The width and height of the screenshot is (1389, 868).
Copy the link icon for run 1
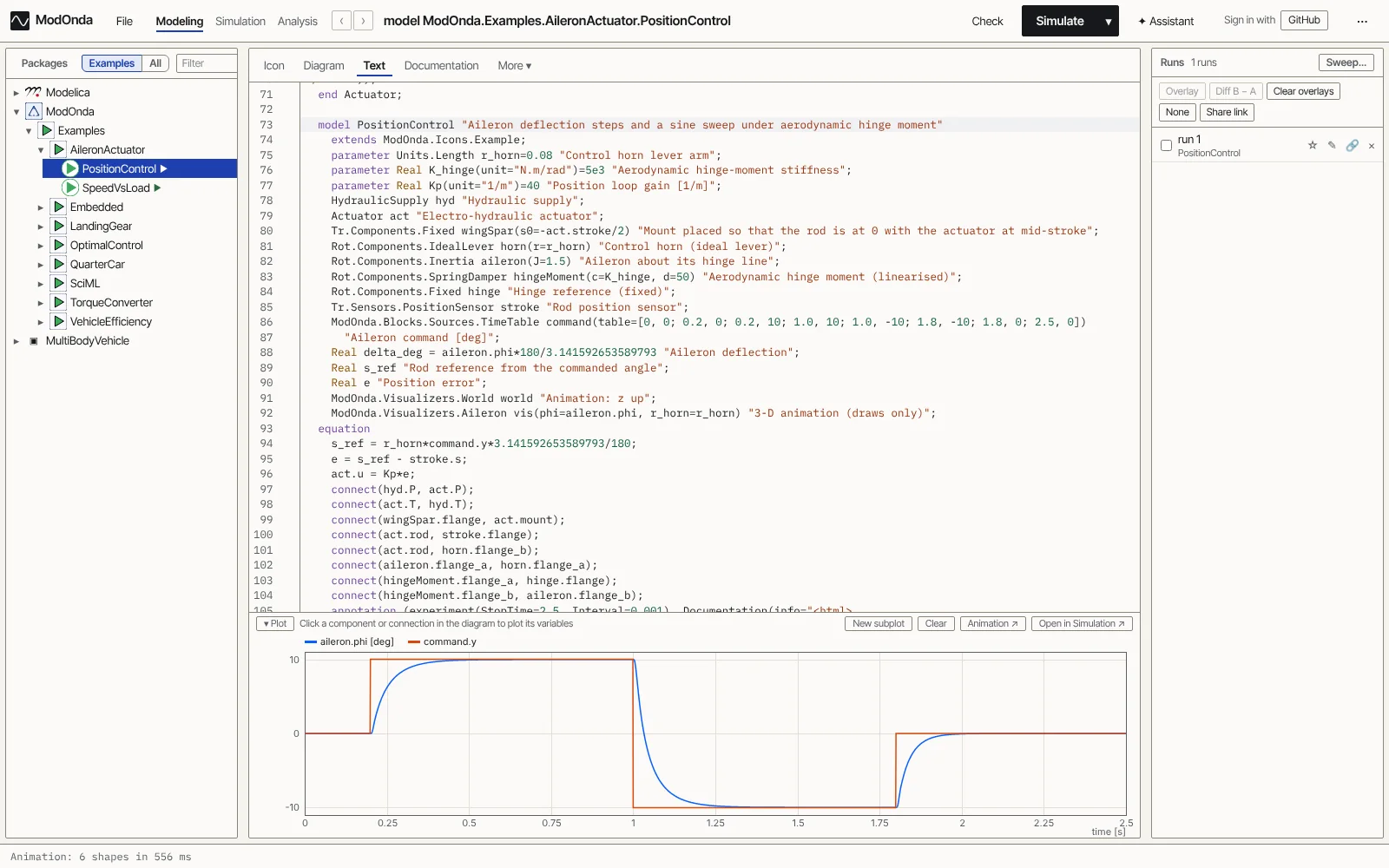(x=1352, y=145)
